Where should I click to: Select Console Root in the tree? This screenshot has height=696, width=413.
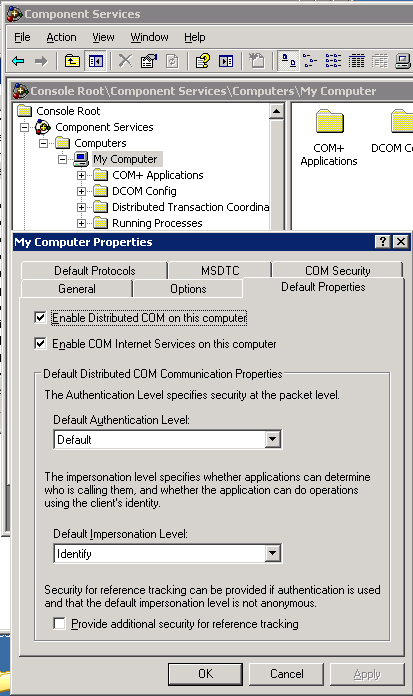point(68,111)
